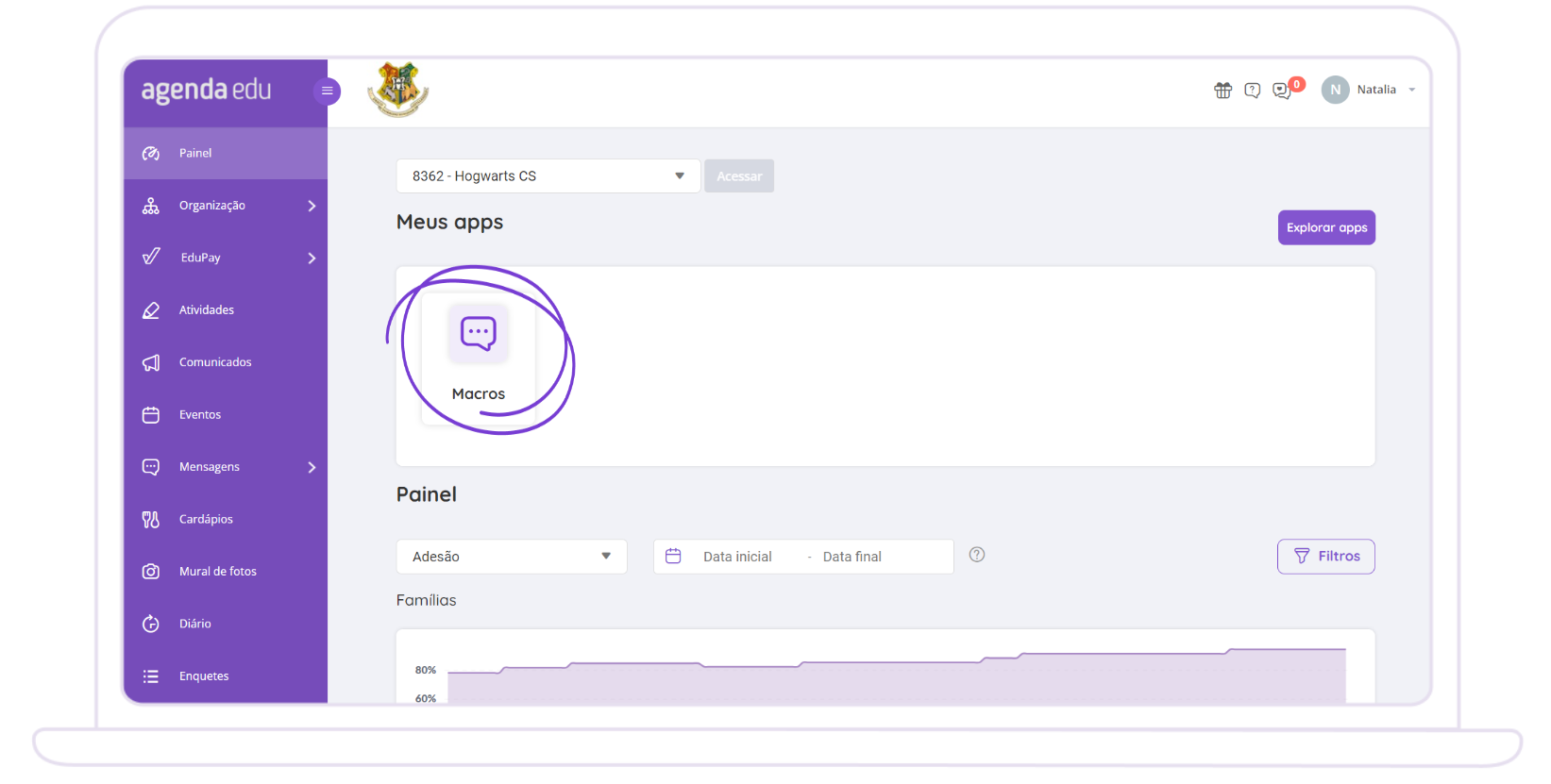
Task: Click the date filter help question icon
Action: (x=977, y=555)
